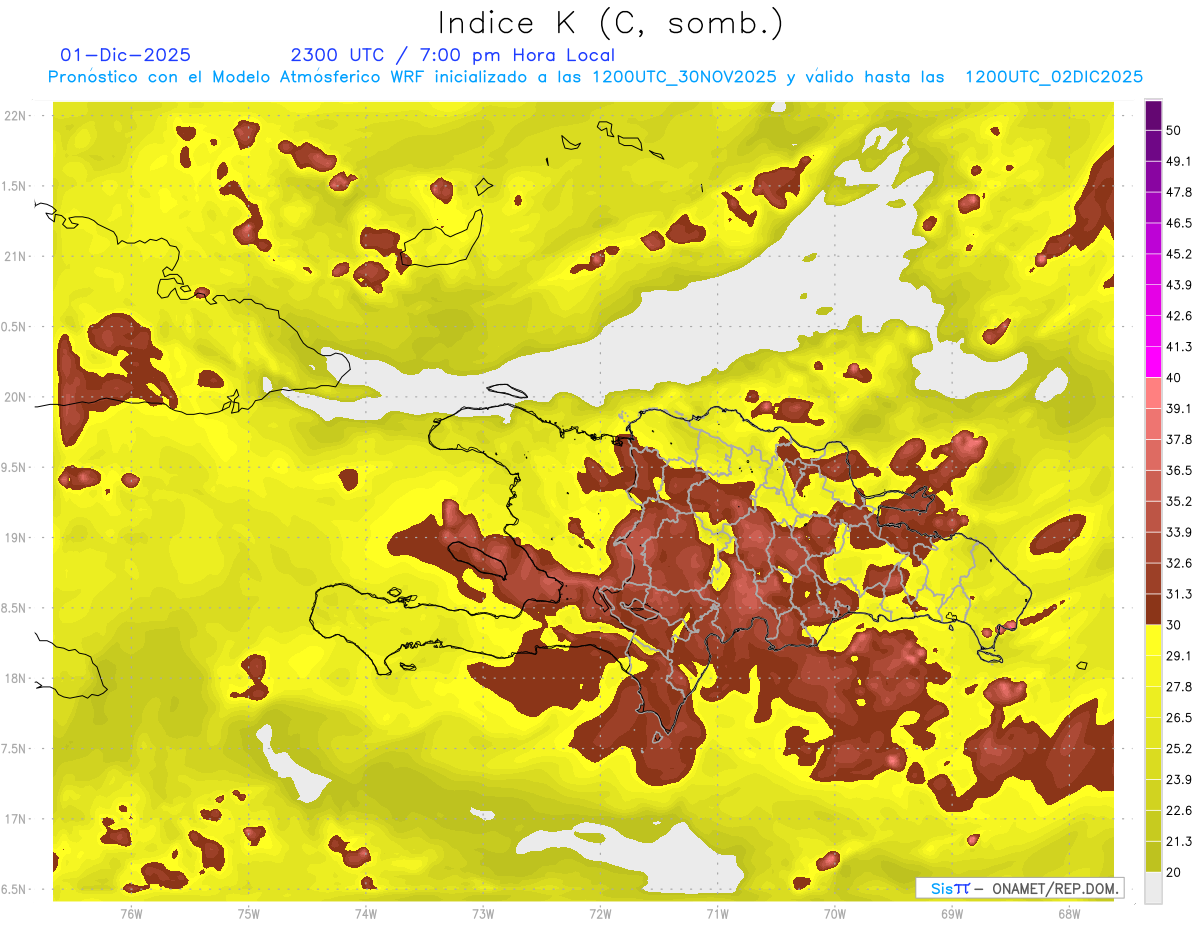
Task: Click the legend value '25.2'
Action: coord(1179,749)
